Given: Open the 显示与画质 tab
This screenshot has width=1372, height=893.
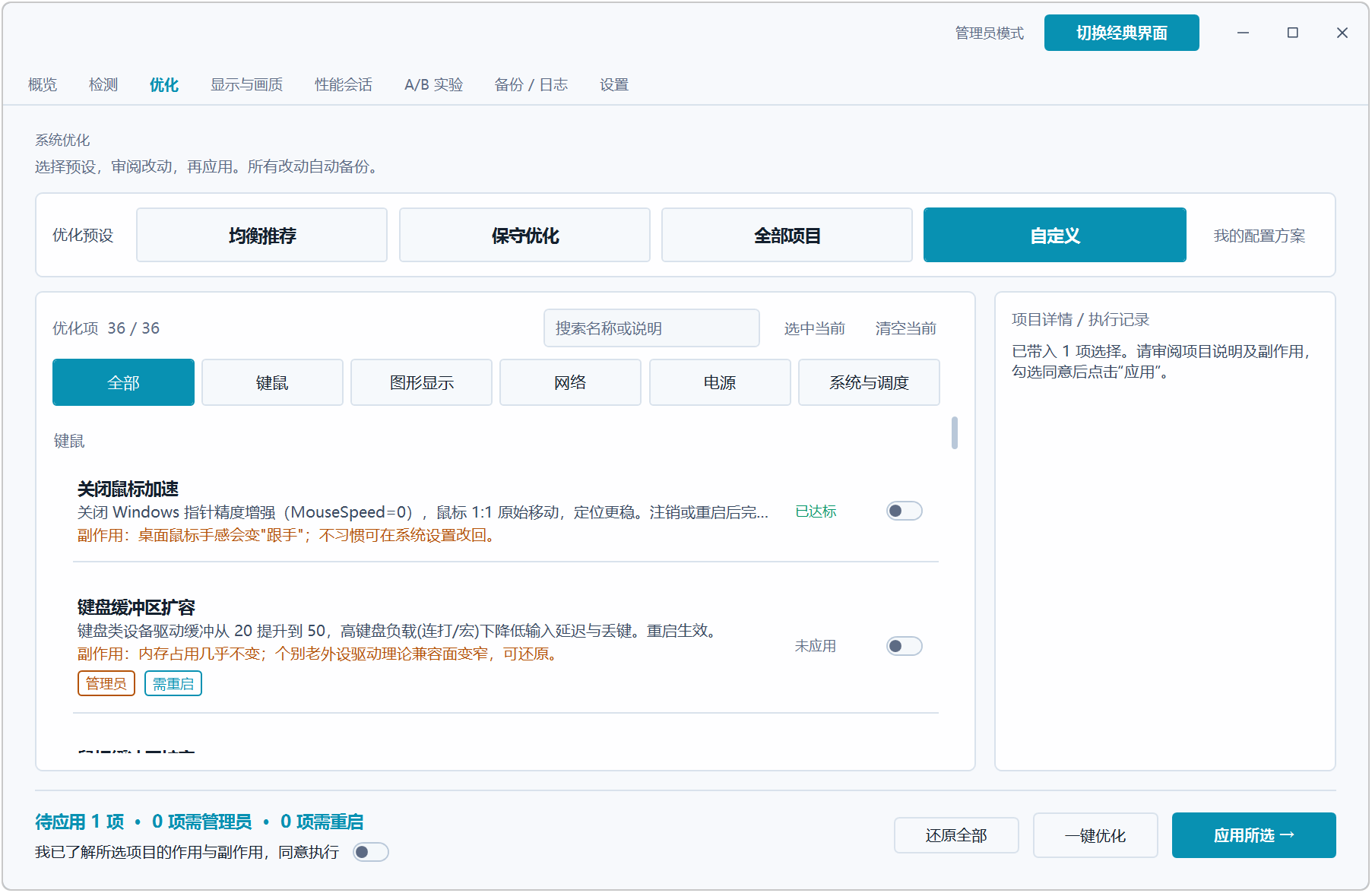Looking at the screenshot, I should point(246,84).
